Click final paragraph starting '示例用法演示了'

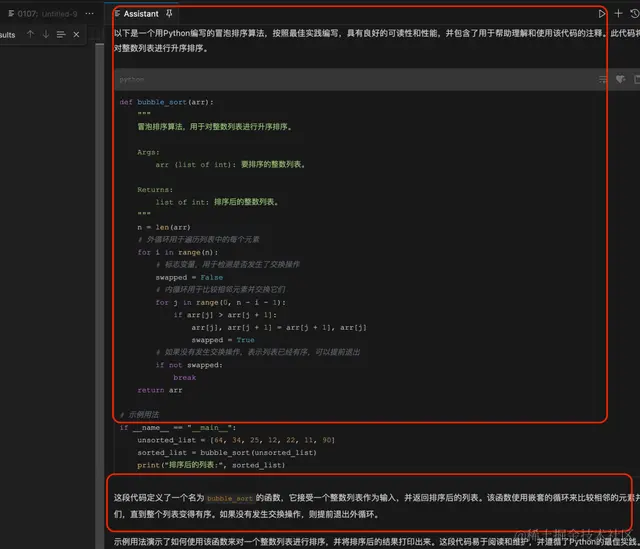click(x=377, y=542)
